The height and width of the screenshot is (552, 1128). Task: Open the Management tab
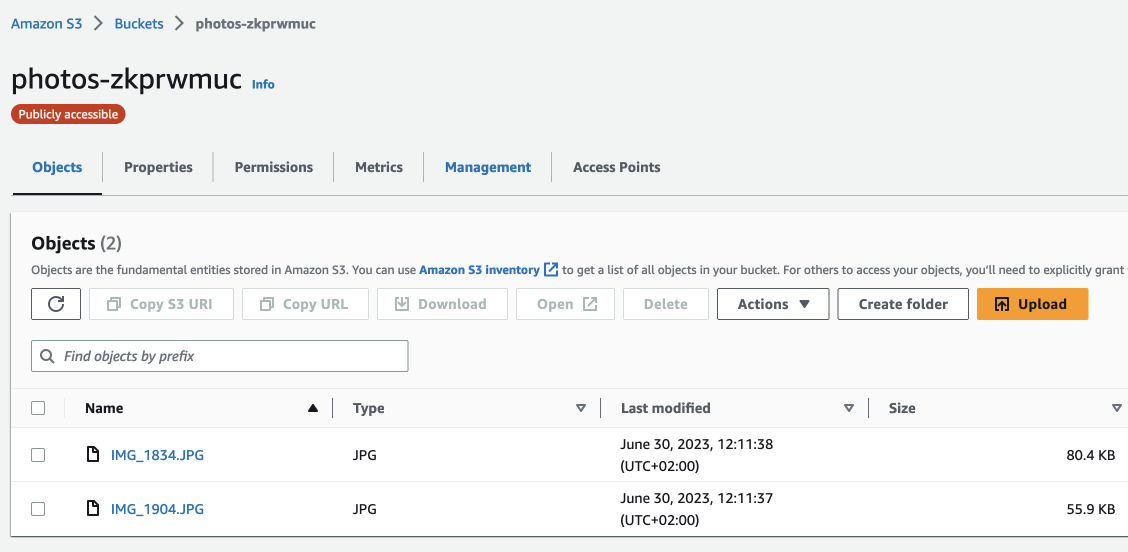[488, 167]
